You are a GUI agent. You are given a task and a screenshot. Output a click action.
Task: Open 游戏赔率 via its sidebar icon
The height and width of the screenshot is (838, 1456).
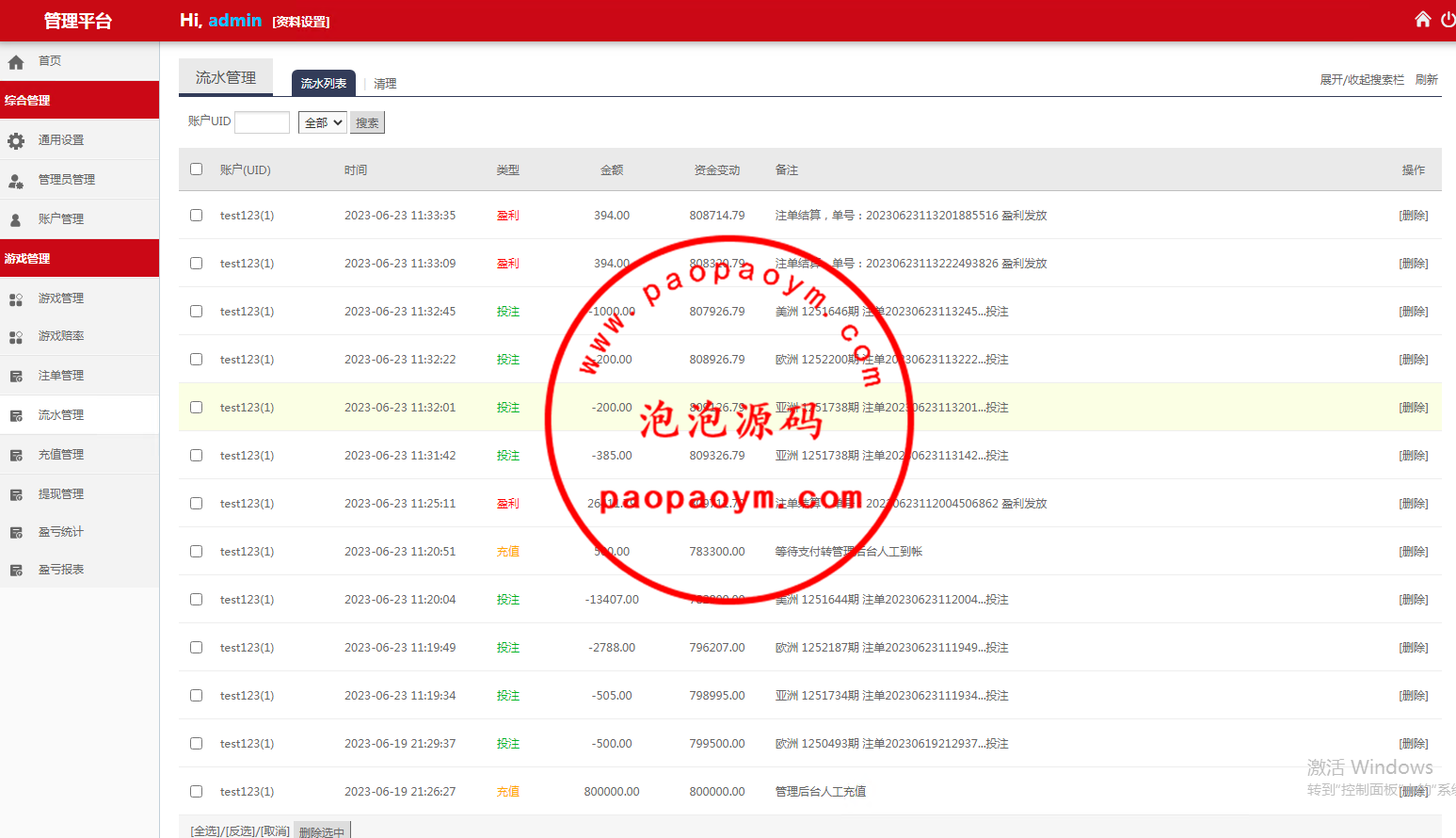16,337
